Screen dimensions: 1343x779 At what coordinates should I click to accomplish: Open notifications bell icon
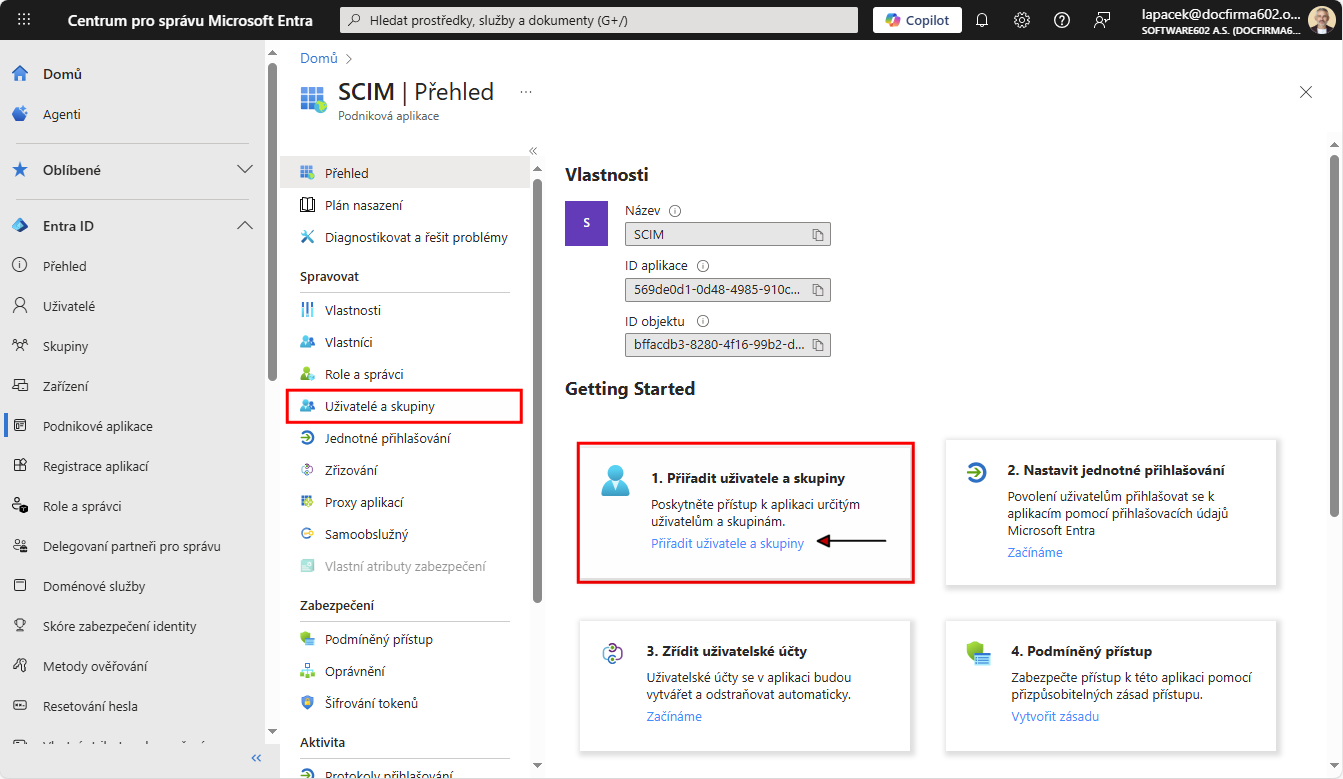[x=982, y=20]
